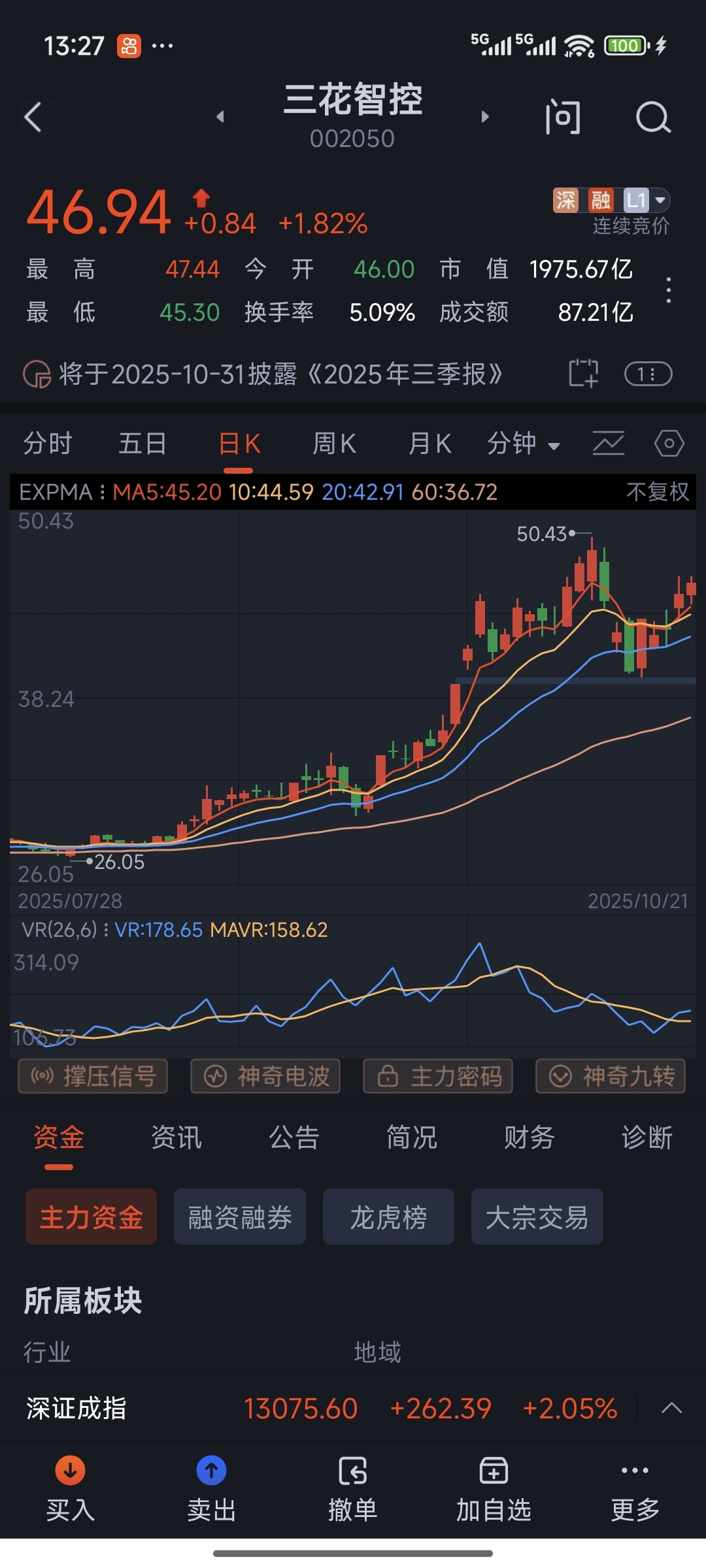Image resolution: width=706 pixels, height=1568 pixels.
Task: Open the 资讯 tab
Action: [x=176, y=1138]
